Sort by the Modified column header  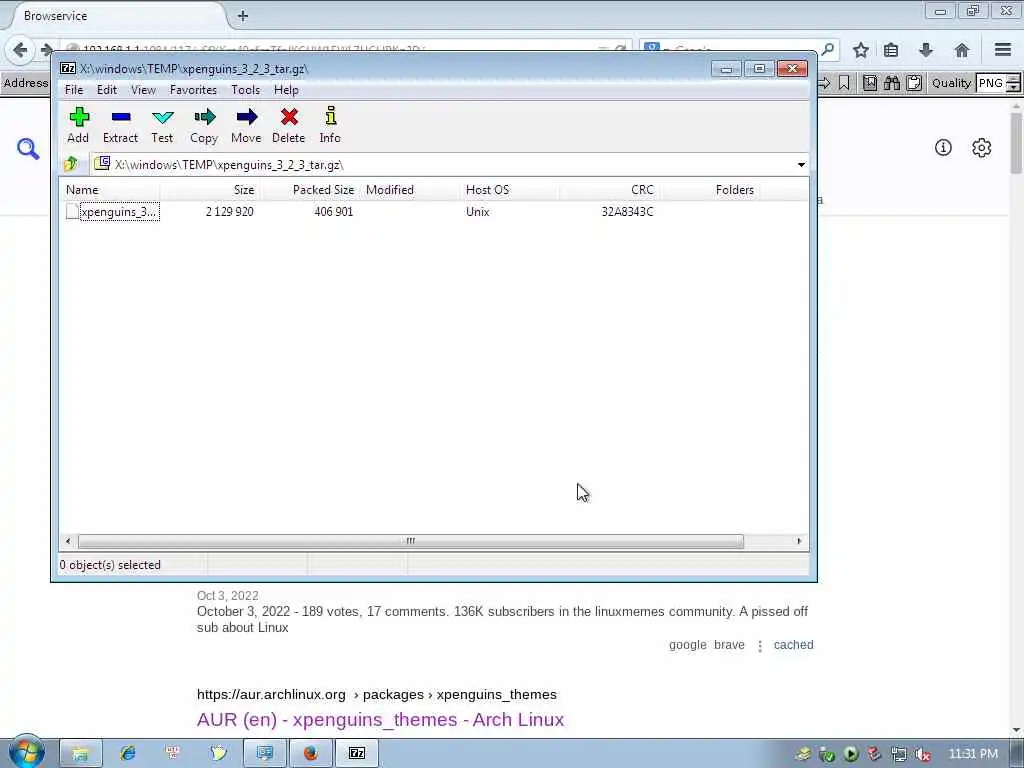(x=410, y=190)
